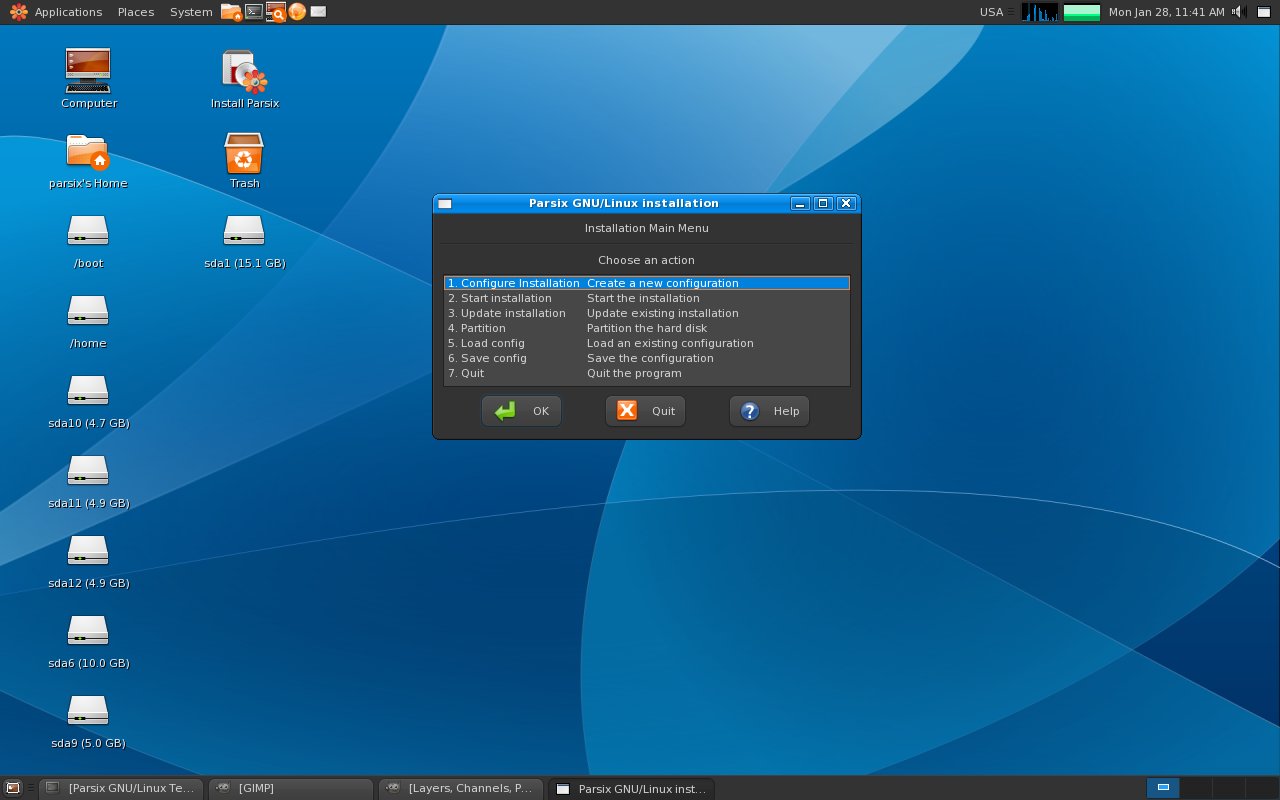Click the OK button in installer
This screenshot has height=800, width=1280.
tap(521, 411)
